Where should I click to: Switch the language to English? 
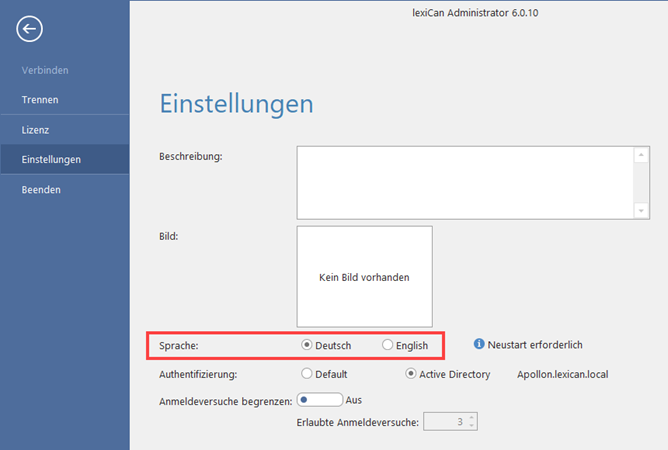point(388,345)
